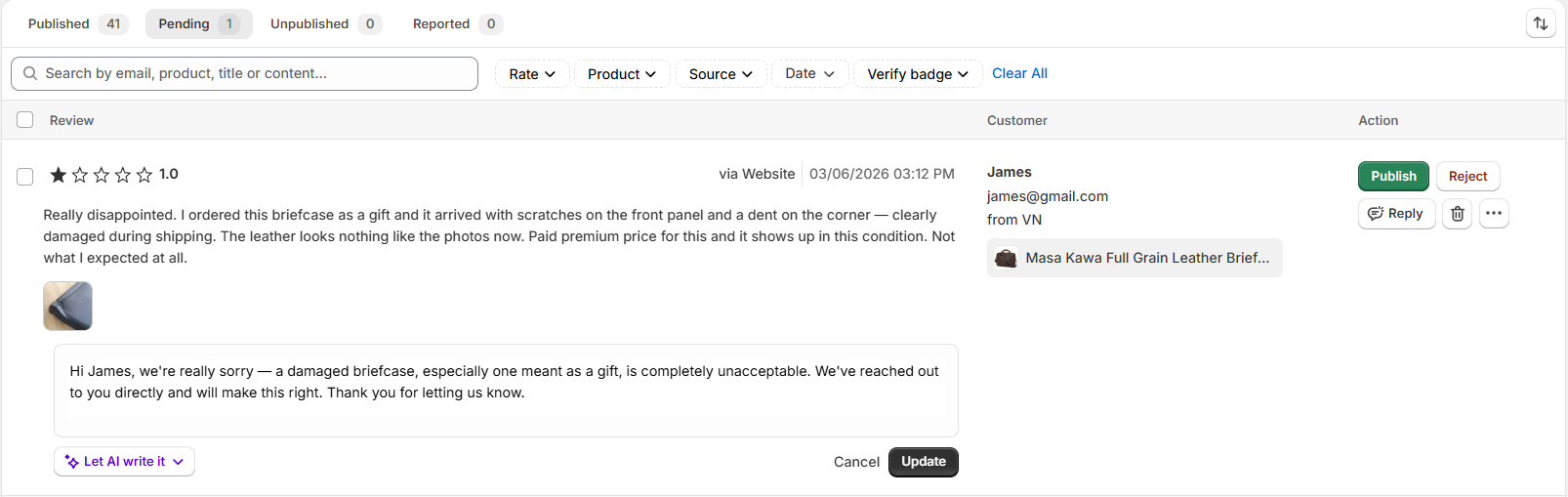Viewport: 1568px width, 497px height.
Task: Open the Verify badge dropdown
Action: point(918,74)
